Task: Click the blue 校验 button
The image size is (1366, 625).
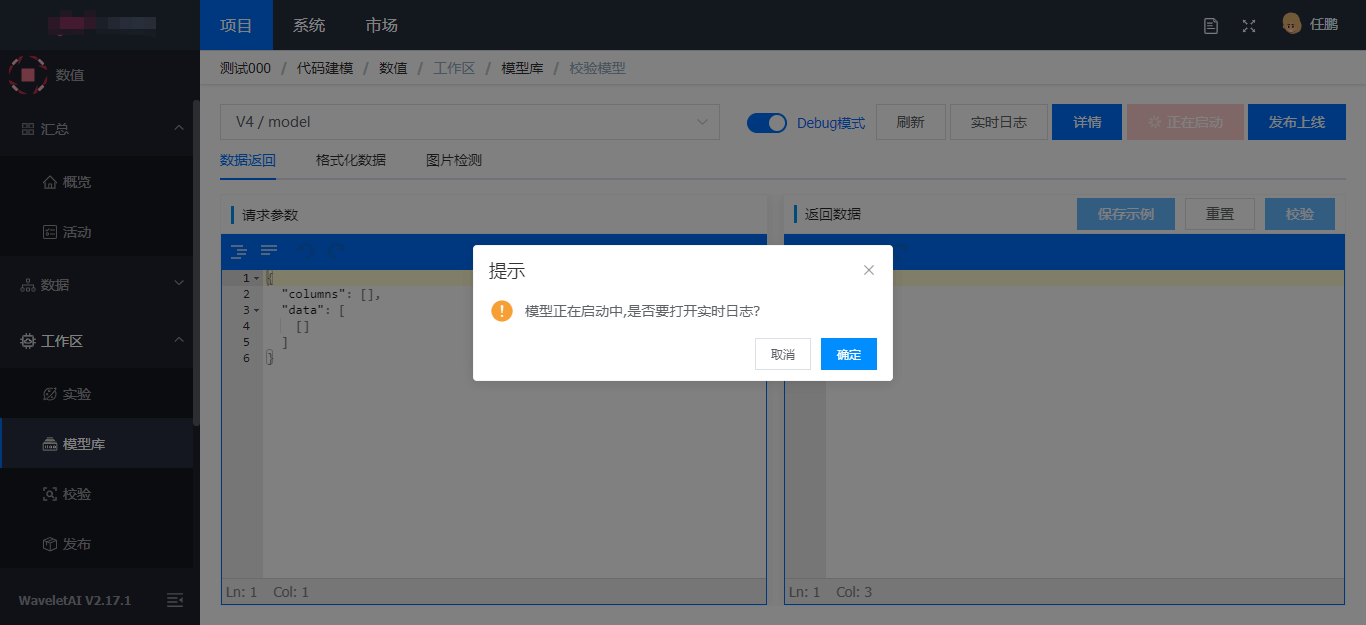Action: (x=1300, y=214)
